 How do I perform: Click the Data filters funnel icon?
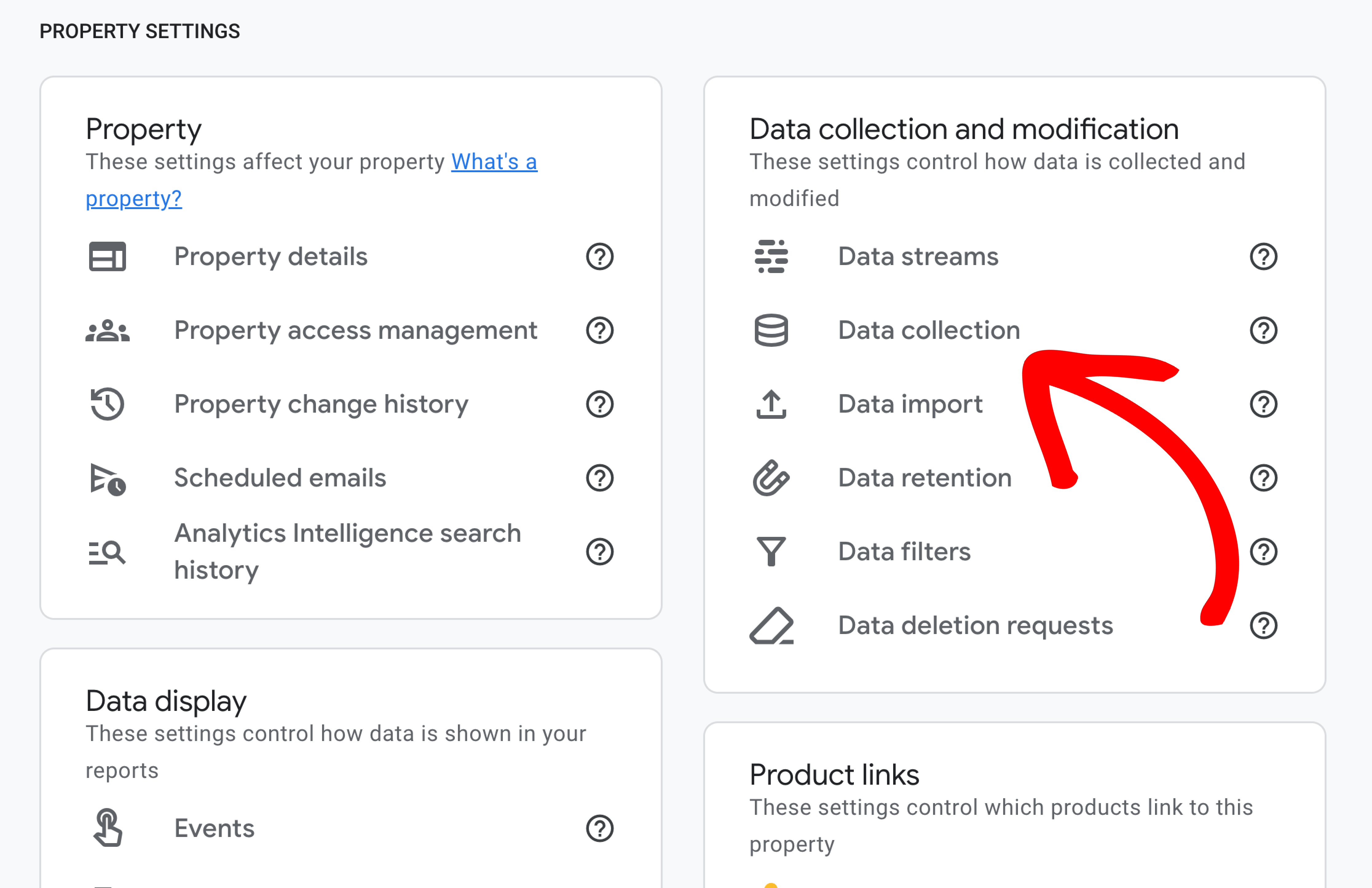tap(771, 552)
